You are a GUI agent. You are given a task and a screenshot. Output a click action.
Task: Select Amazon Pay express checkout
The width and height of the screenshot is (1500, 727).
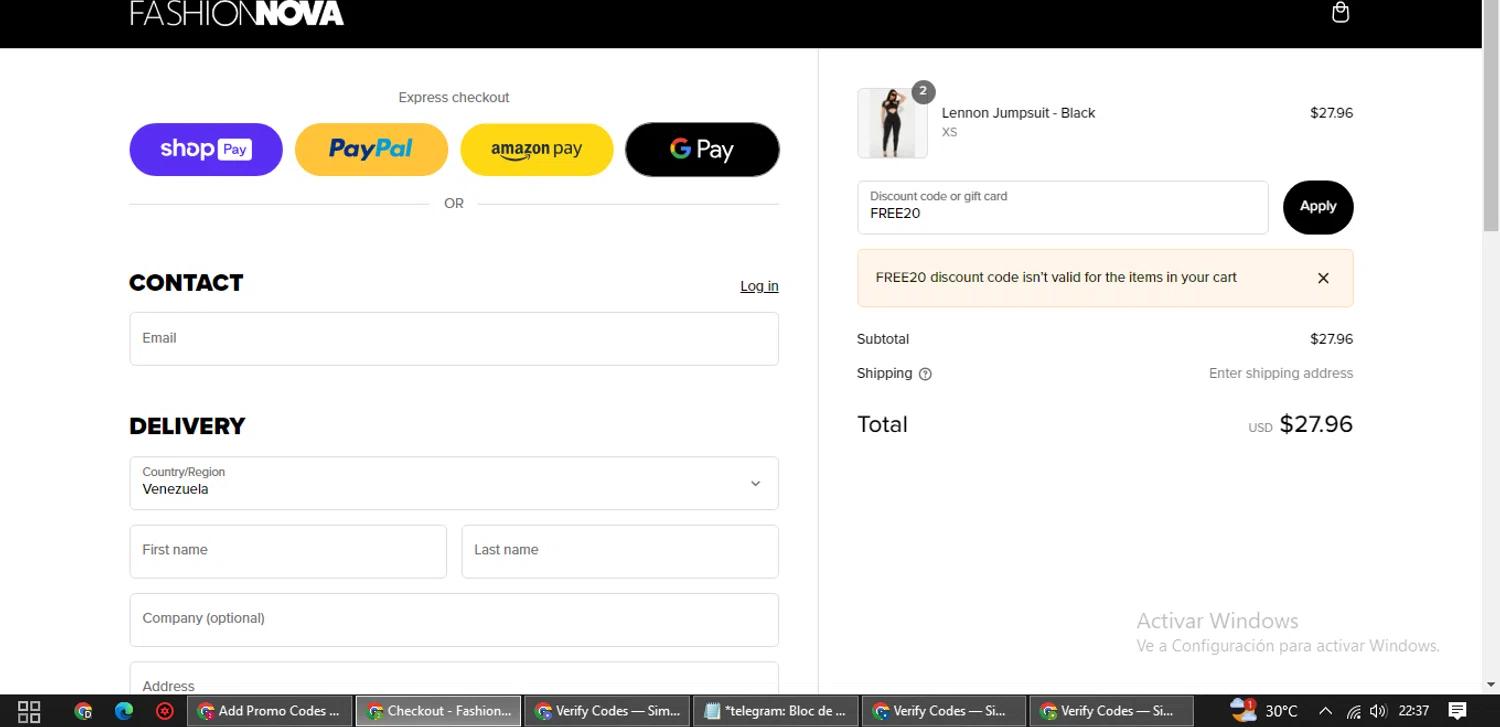pos(537,149)
